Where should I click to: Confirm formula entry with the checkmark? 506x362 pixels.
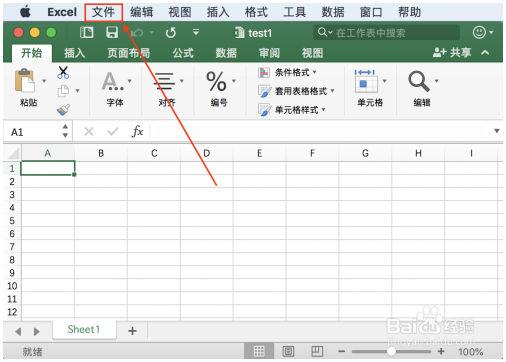(113, 131)
